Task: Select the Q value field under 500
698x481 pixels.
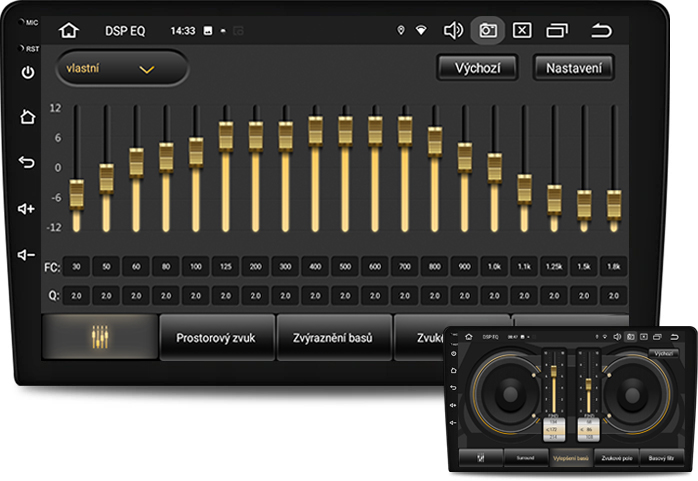Action: pos(345,296)
